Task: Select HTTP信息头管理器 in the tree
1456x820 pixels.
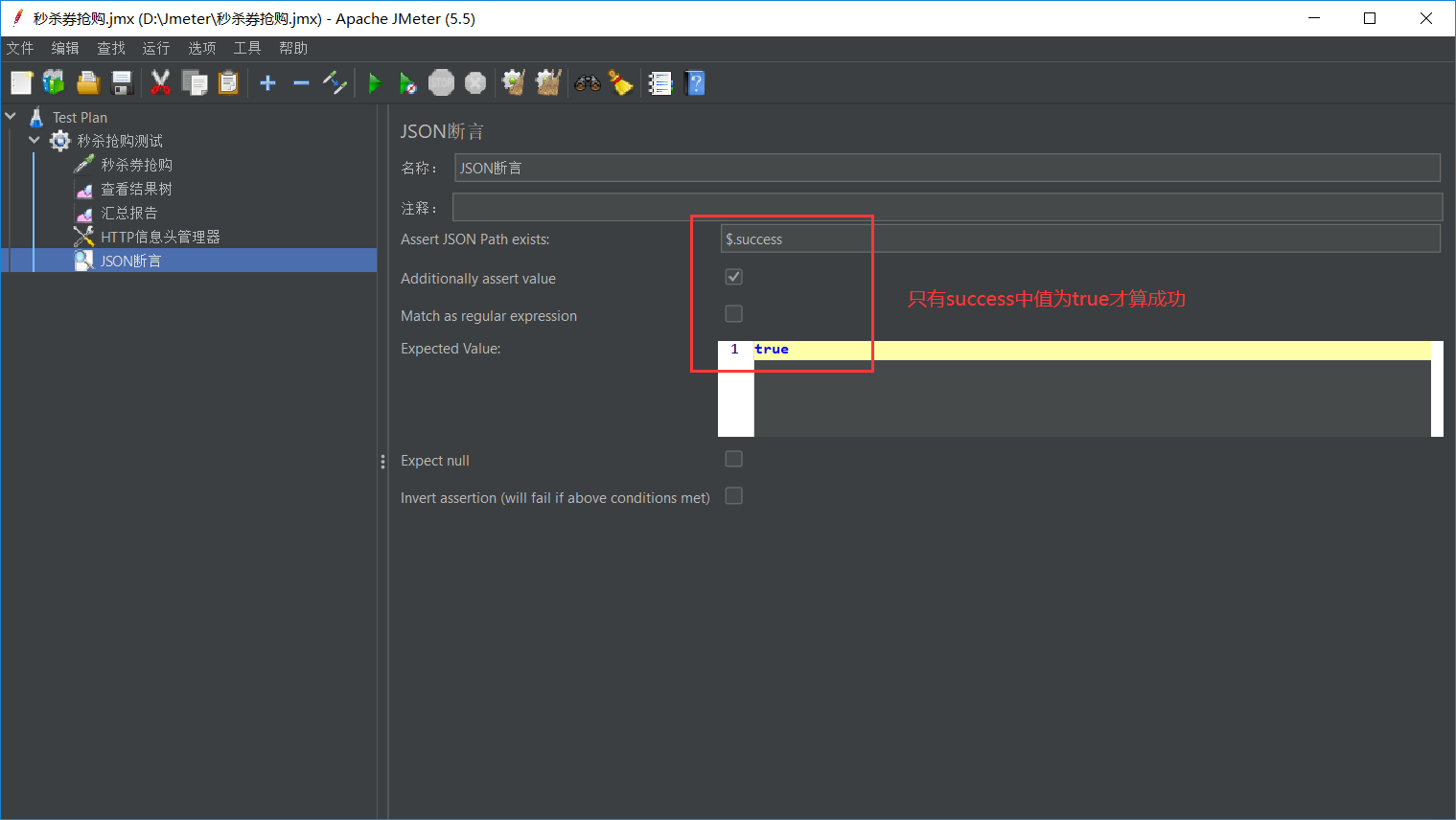Action: (x=160, y=237)
